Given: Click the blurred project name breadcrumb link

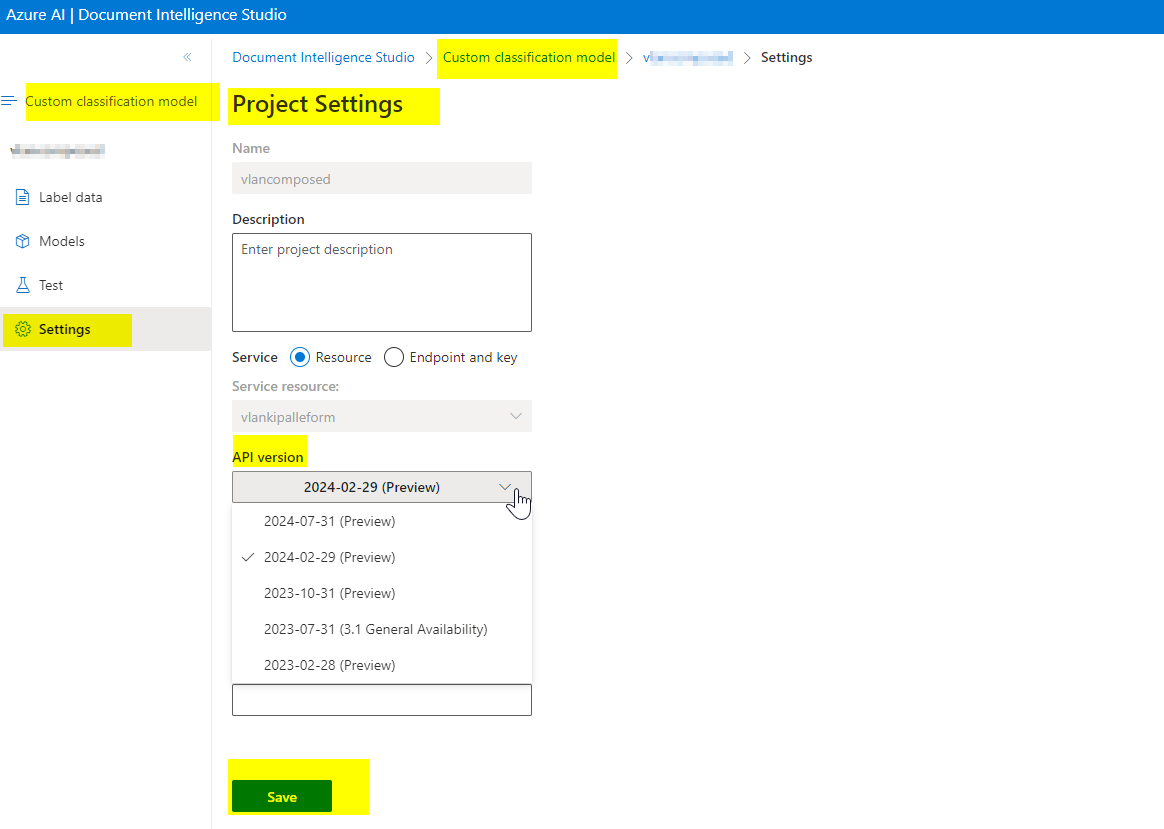Looking at the screenshot, I should click(687, 57).
